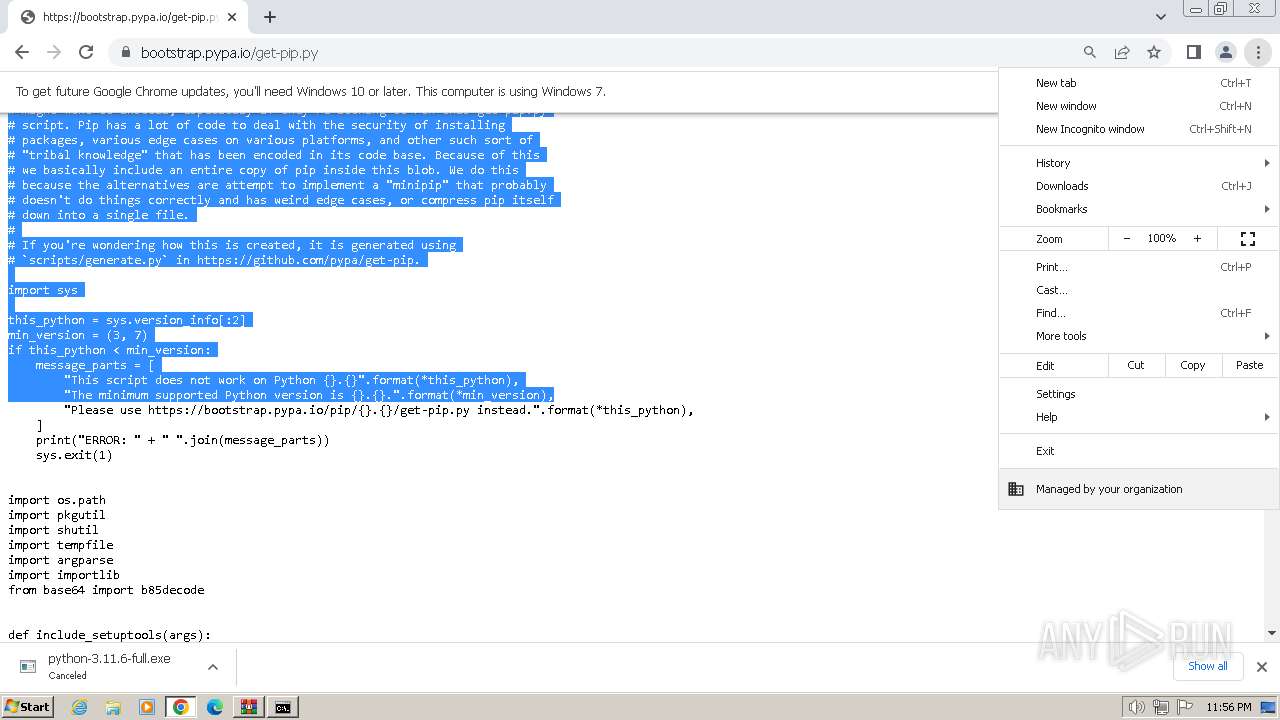This screenshot has height=720, width=1280.
Task: Choose Print... from the menu
Action: (x=1139, y=267)
